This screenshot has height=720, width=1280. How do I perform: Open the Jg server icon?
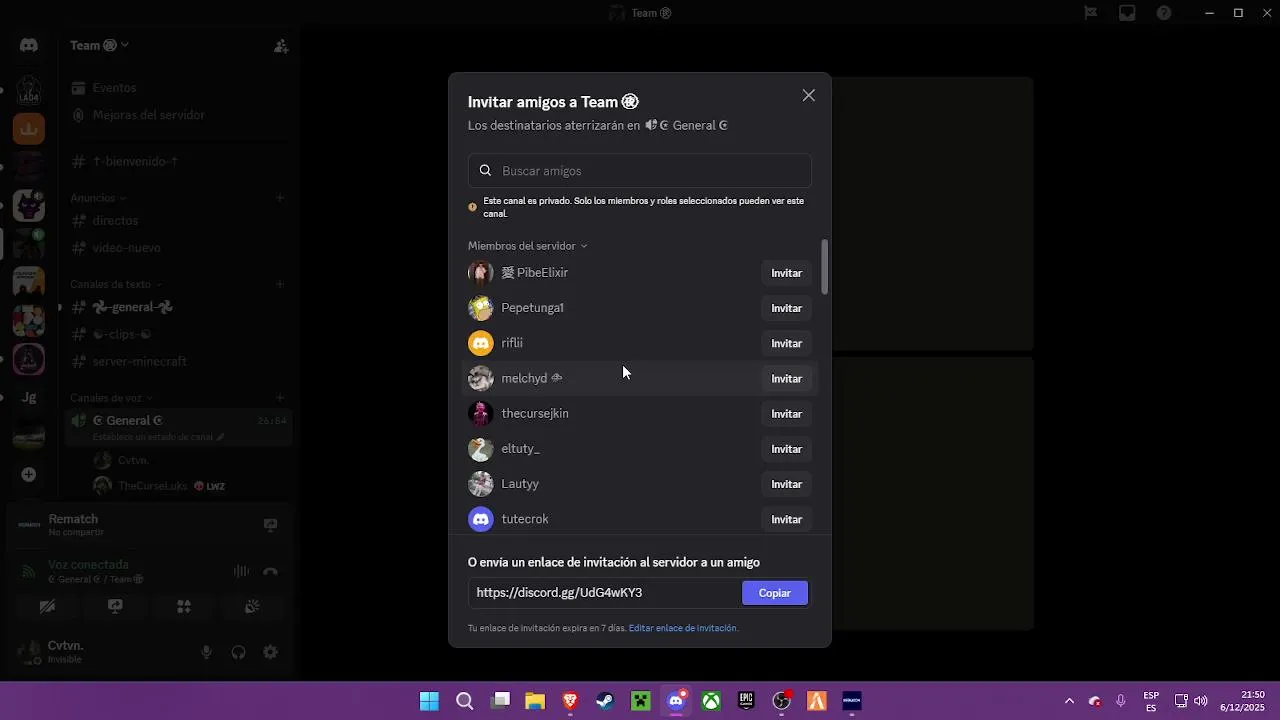tap(29, 397)
